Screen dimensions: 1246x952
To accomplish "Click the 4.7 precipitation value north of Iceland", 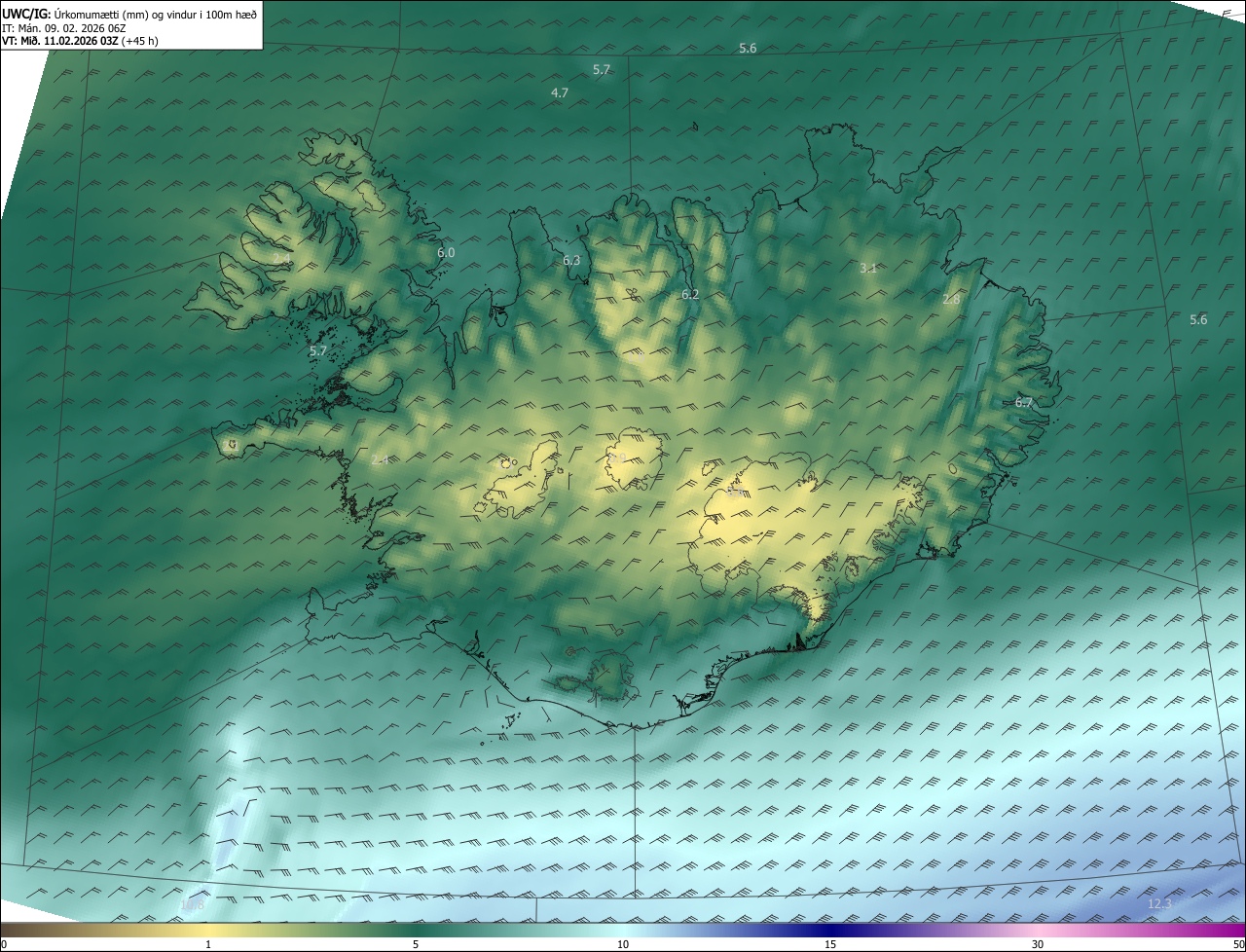I will (559, 92).
